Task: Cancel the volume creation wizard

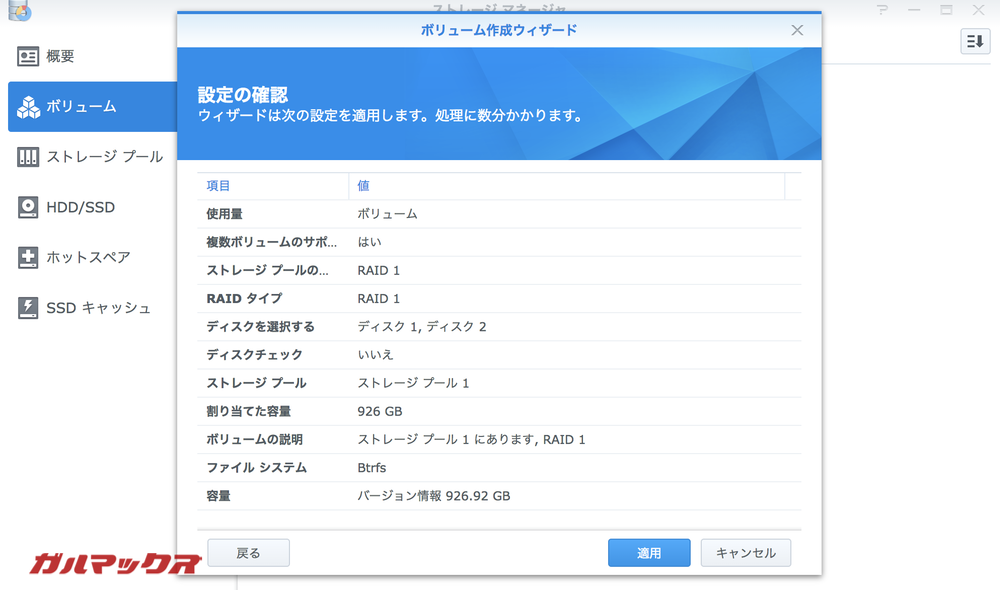Action: click(746, 552)
